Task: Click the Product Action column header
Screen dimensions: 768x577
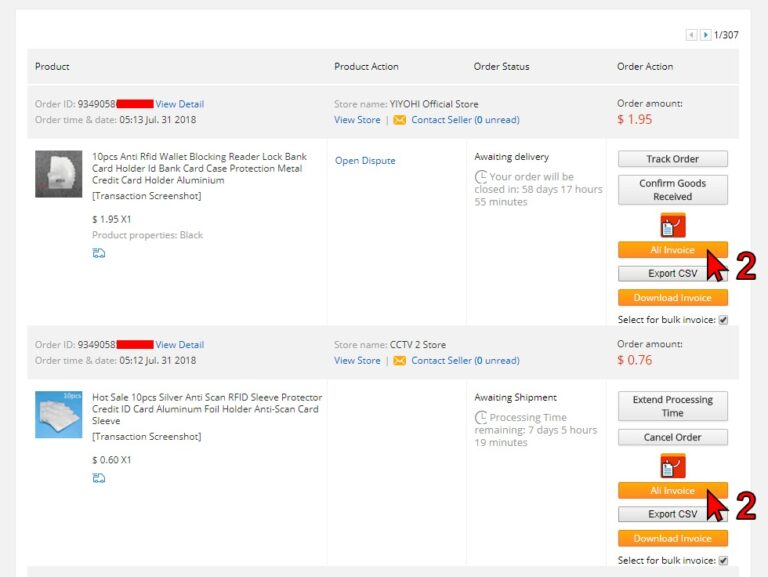Action: pos(366,67)
